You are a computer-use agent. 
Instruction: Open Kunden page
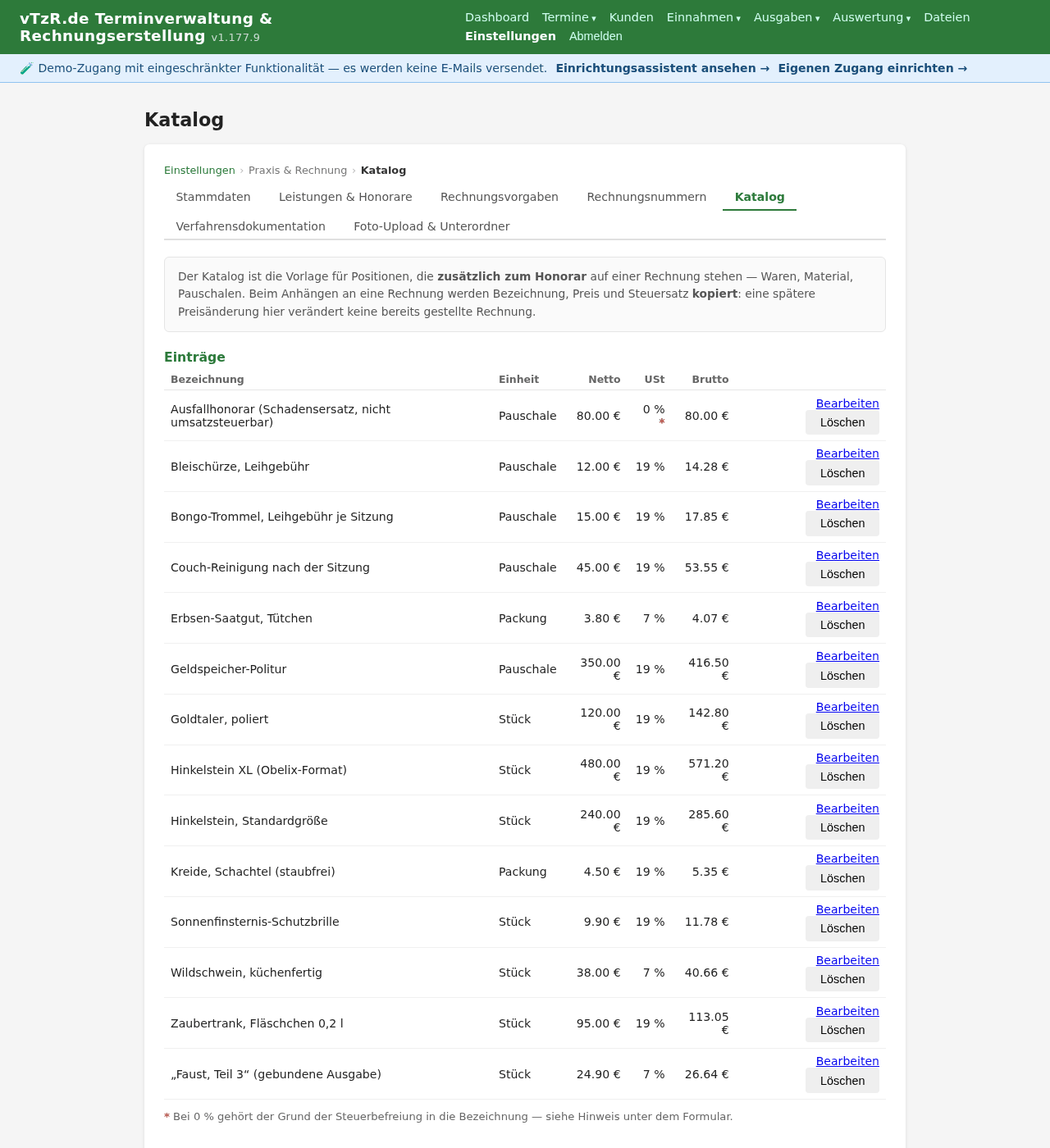tap(632, 17)
